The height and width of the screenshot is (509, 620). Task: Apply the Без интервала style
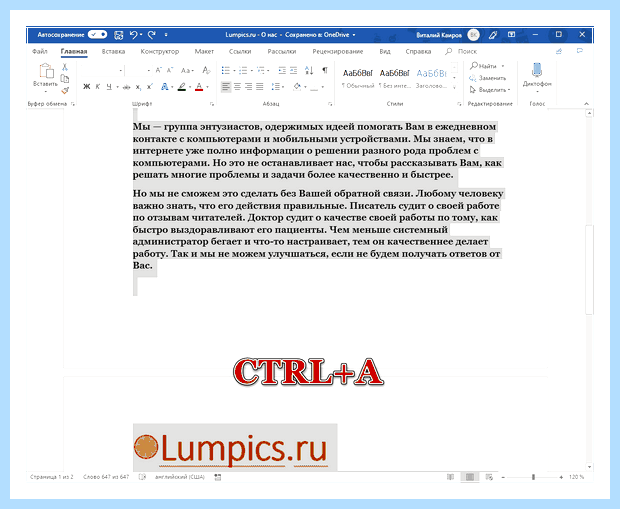click(395, 78)
